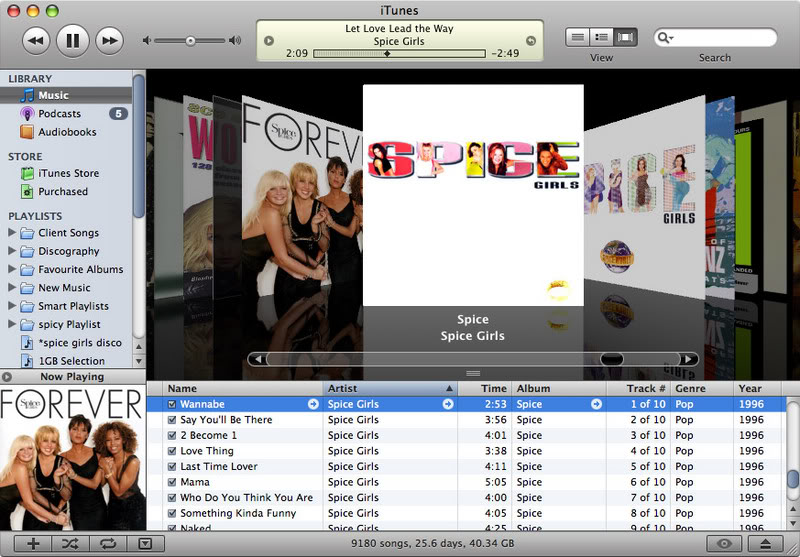
Task: Skip forward to the next track
Action: [x=110, y=40]
